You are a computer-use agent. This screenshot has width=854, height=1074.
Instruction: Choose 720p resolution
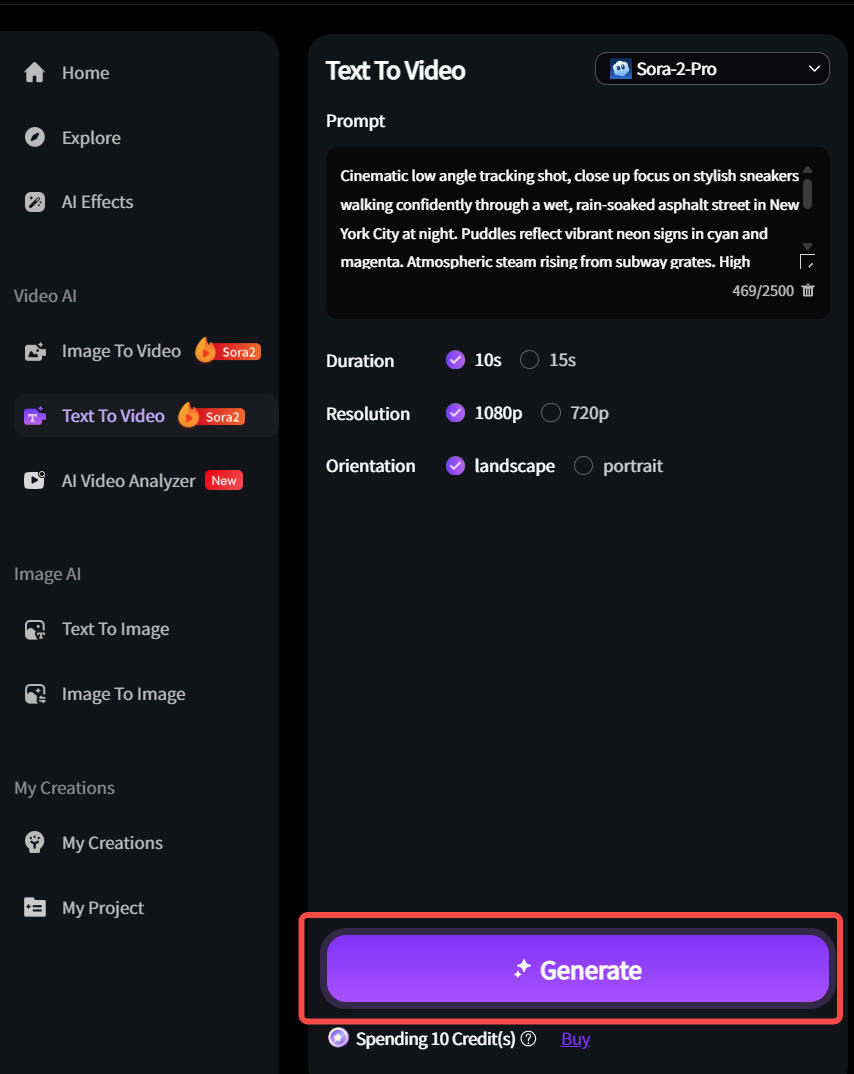[x=551, y=413]
